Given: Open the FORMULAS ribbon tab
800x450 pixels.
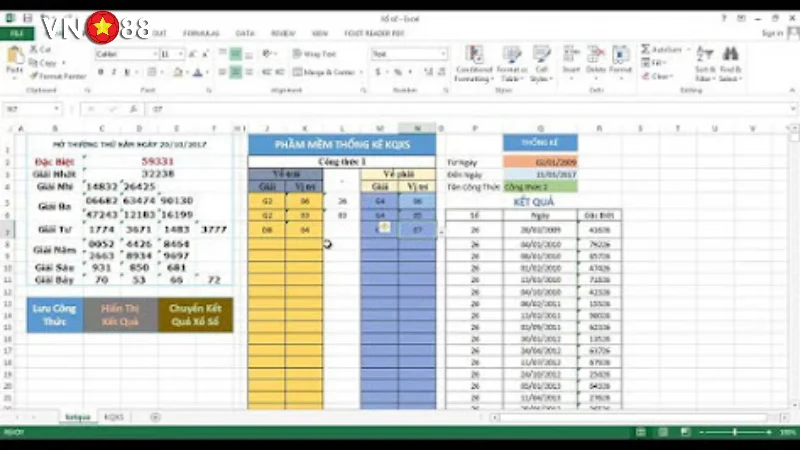Looking at the screenshot, I should click(204, 33).
